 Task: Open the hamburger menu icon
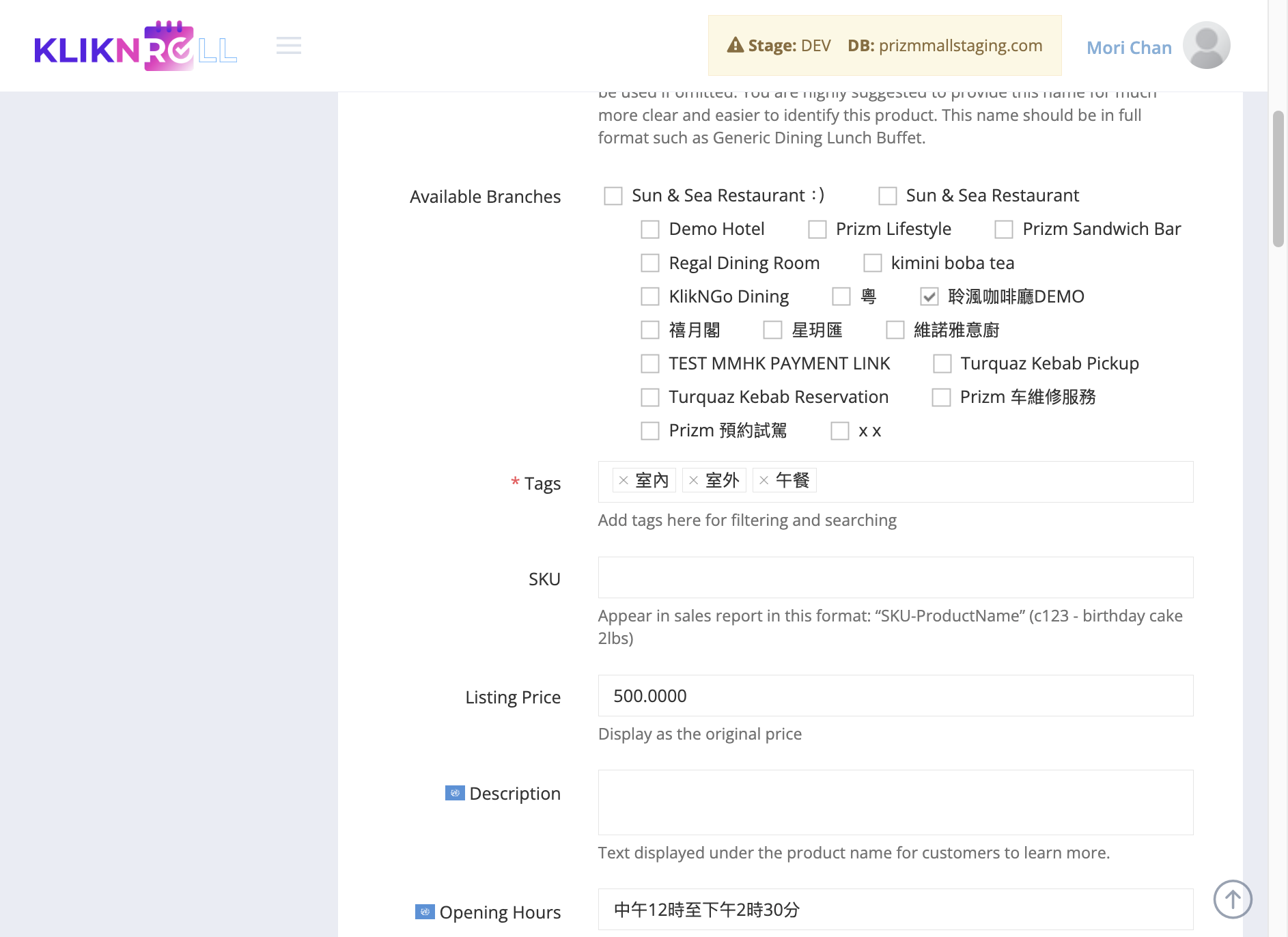click(x=289, y=46)
